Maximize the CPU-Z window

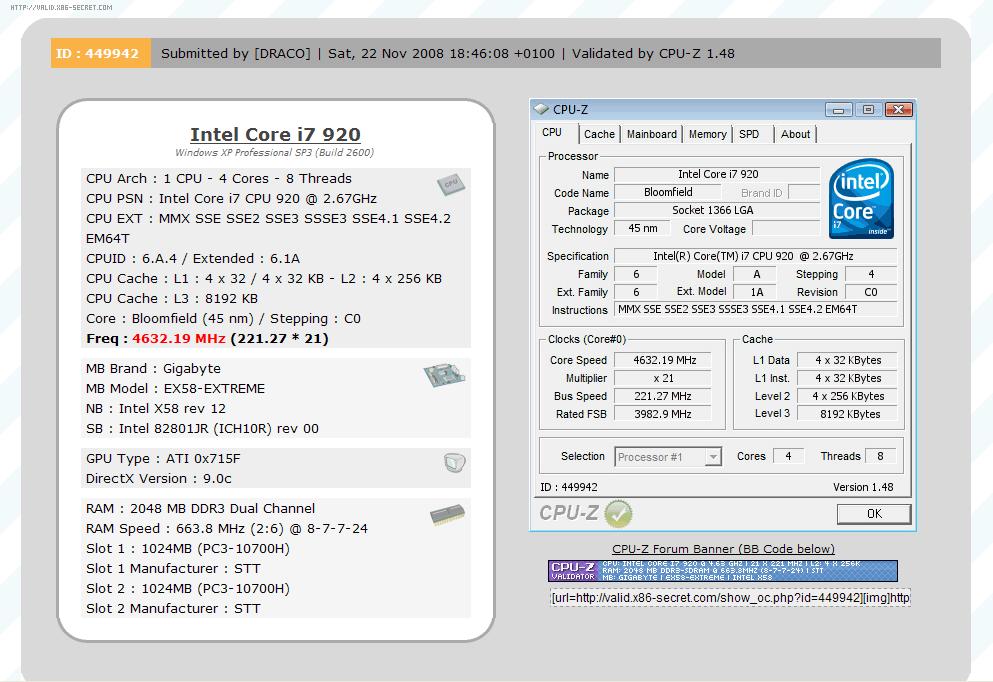pos(868,110)
